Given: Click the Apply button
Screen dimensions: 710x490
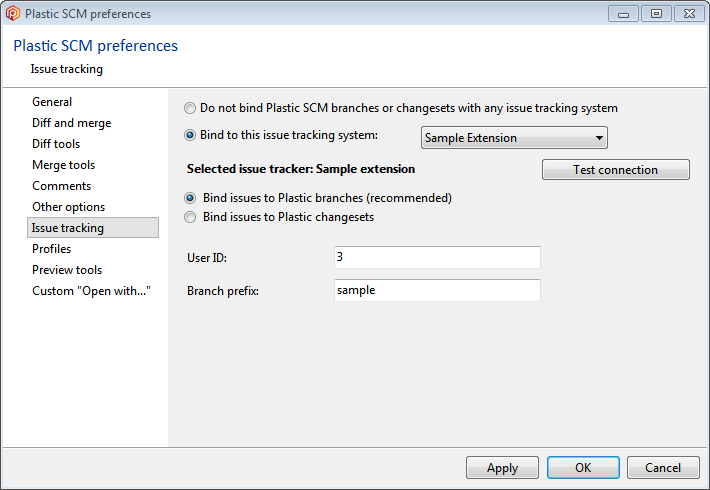Looking at the screenshot, I should pyautogui.click(x=502, y=468).
